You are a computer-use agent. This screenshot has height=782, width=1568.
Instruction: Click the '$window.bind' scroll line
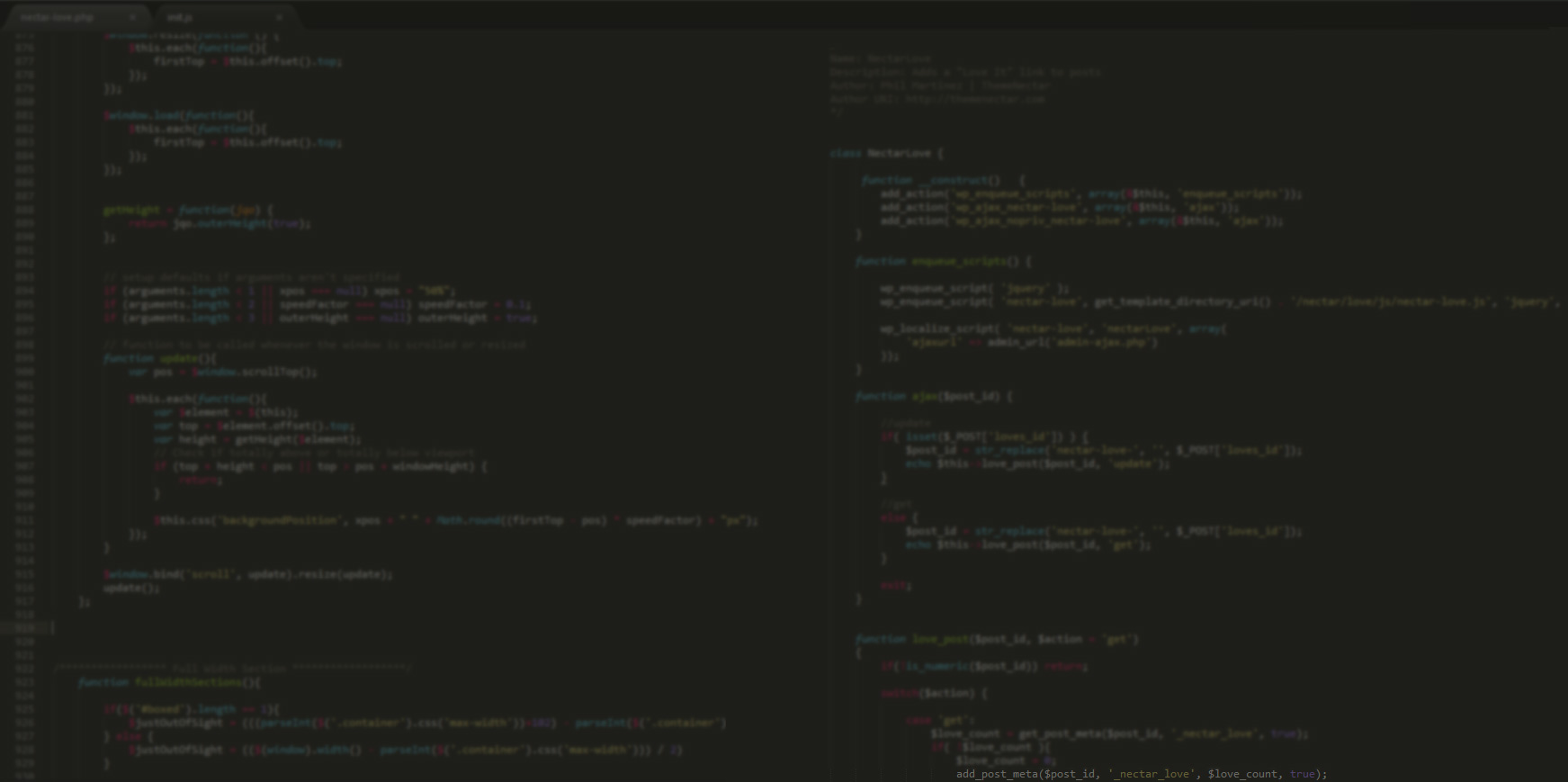pyautogui.click(x=247, y=574)
